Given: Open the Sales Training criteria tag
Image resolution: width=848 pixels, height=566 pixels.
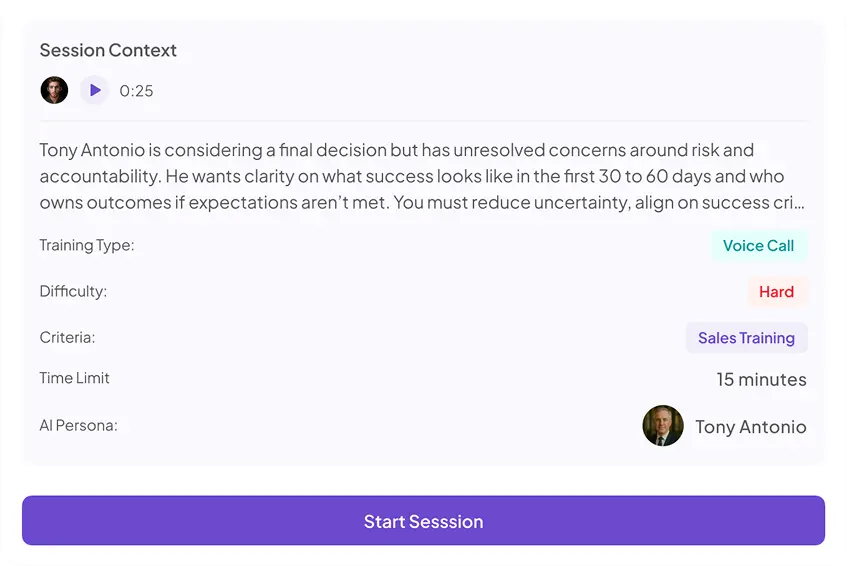Looking at the screenshot, I should coord(746,338).
